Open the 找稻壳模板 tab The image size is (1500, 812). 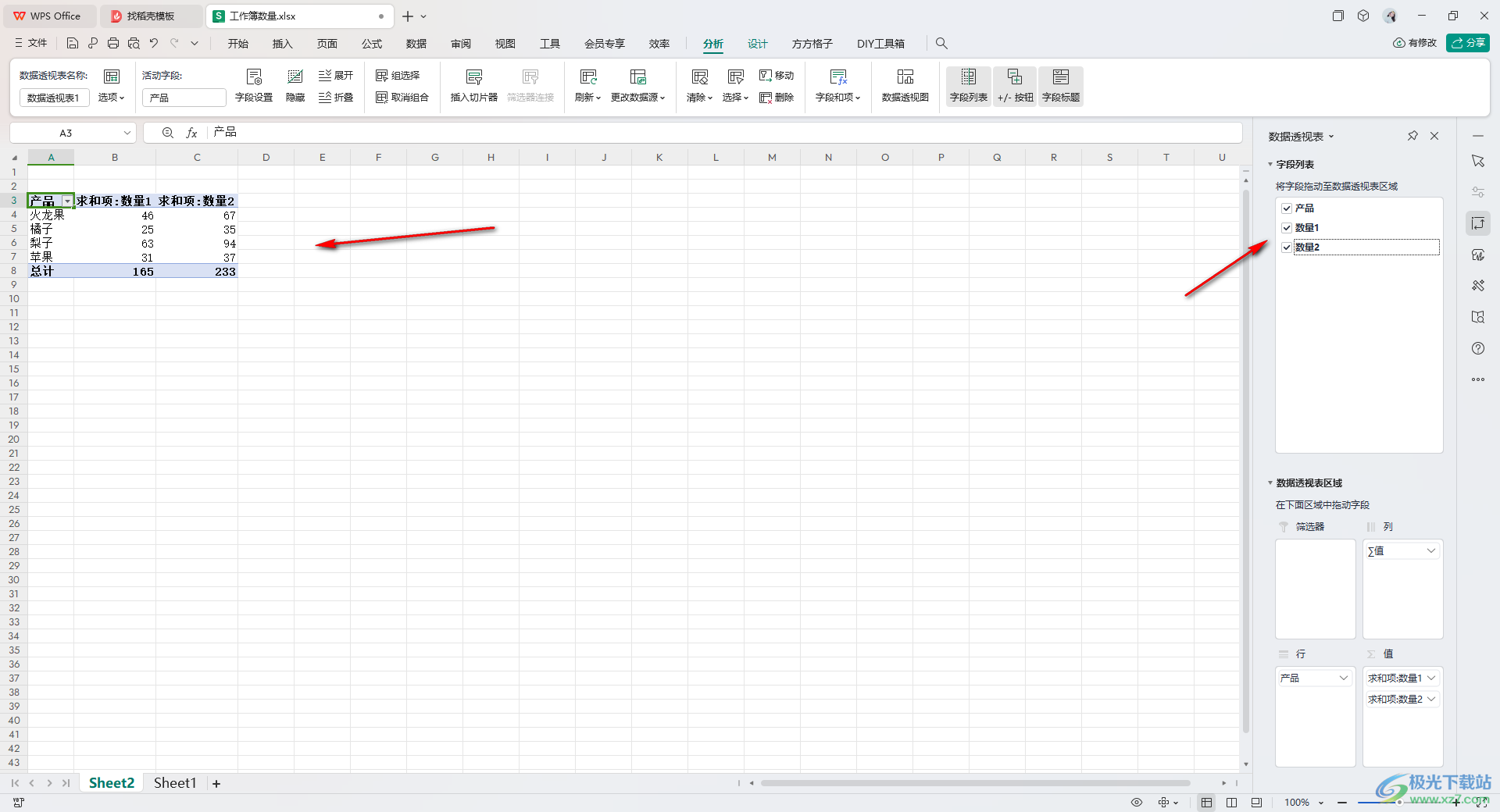[150, 16]
